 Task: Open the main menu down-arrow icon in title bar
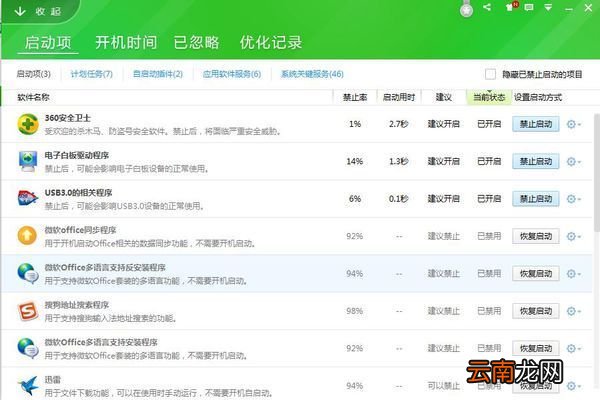(548, 7)
